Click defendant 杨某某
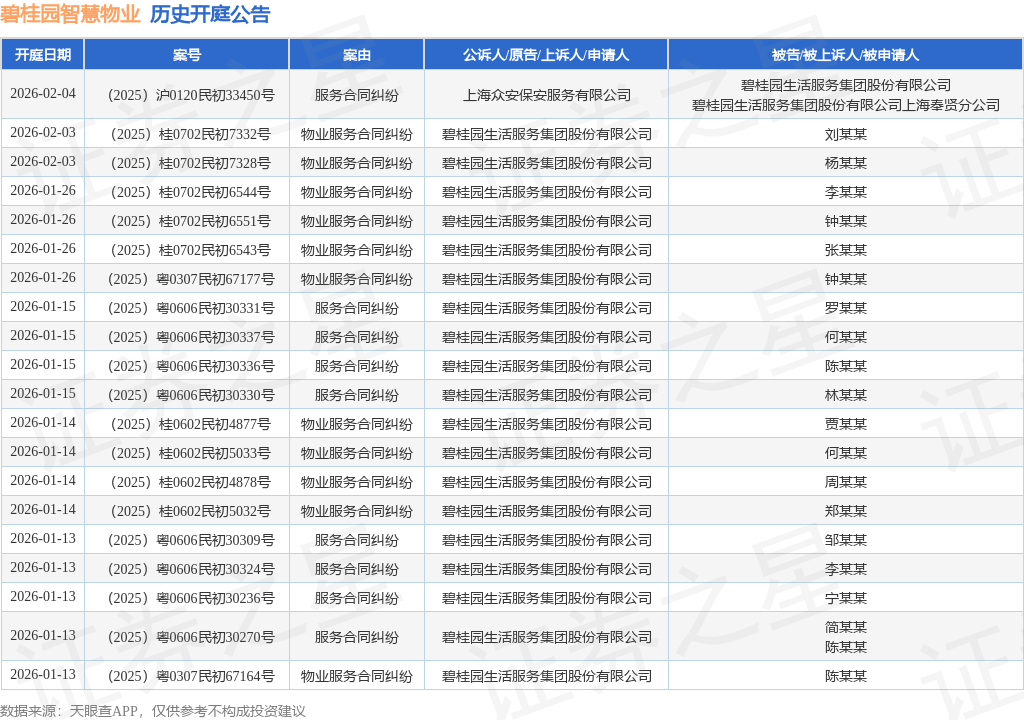The height and width of the screenshot is (720, 1024). (846, 163)
